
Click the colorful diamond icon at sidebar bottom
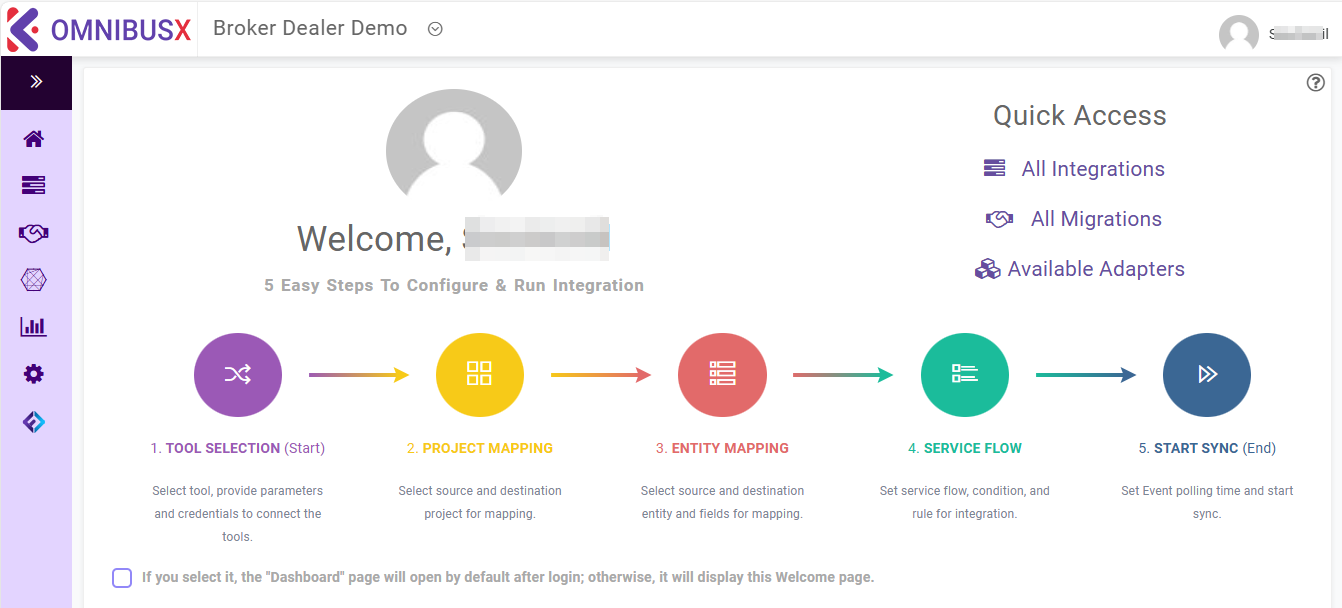click(x=33, y=422)
